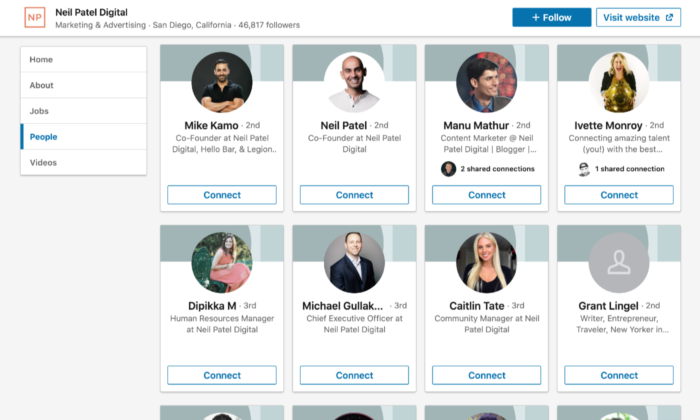Image resolution: width=700 pixels, height=420 pixels.
Task: Follow Neil Patel Digital
Action: pyautogui.click(x=552, y=17)
